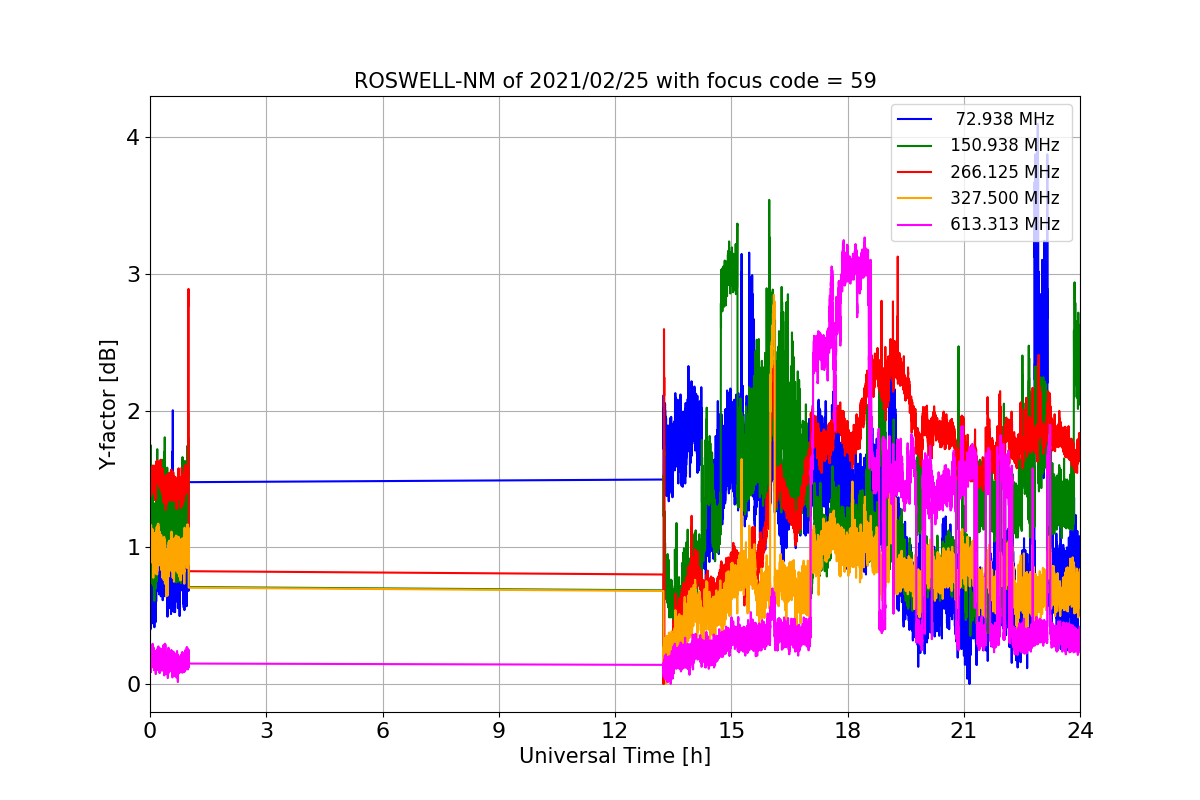Click the 266.125 MHz legend label
This screenshot has height=800, width=1200.
[x=1005, y=172]
